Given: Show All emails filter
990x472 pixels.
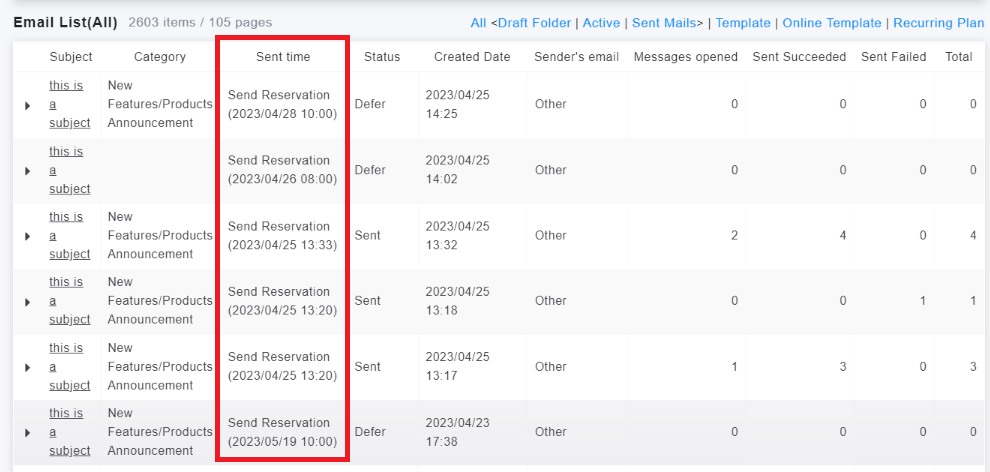Looking at the screenshot, I should (x=478, y=23).
